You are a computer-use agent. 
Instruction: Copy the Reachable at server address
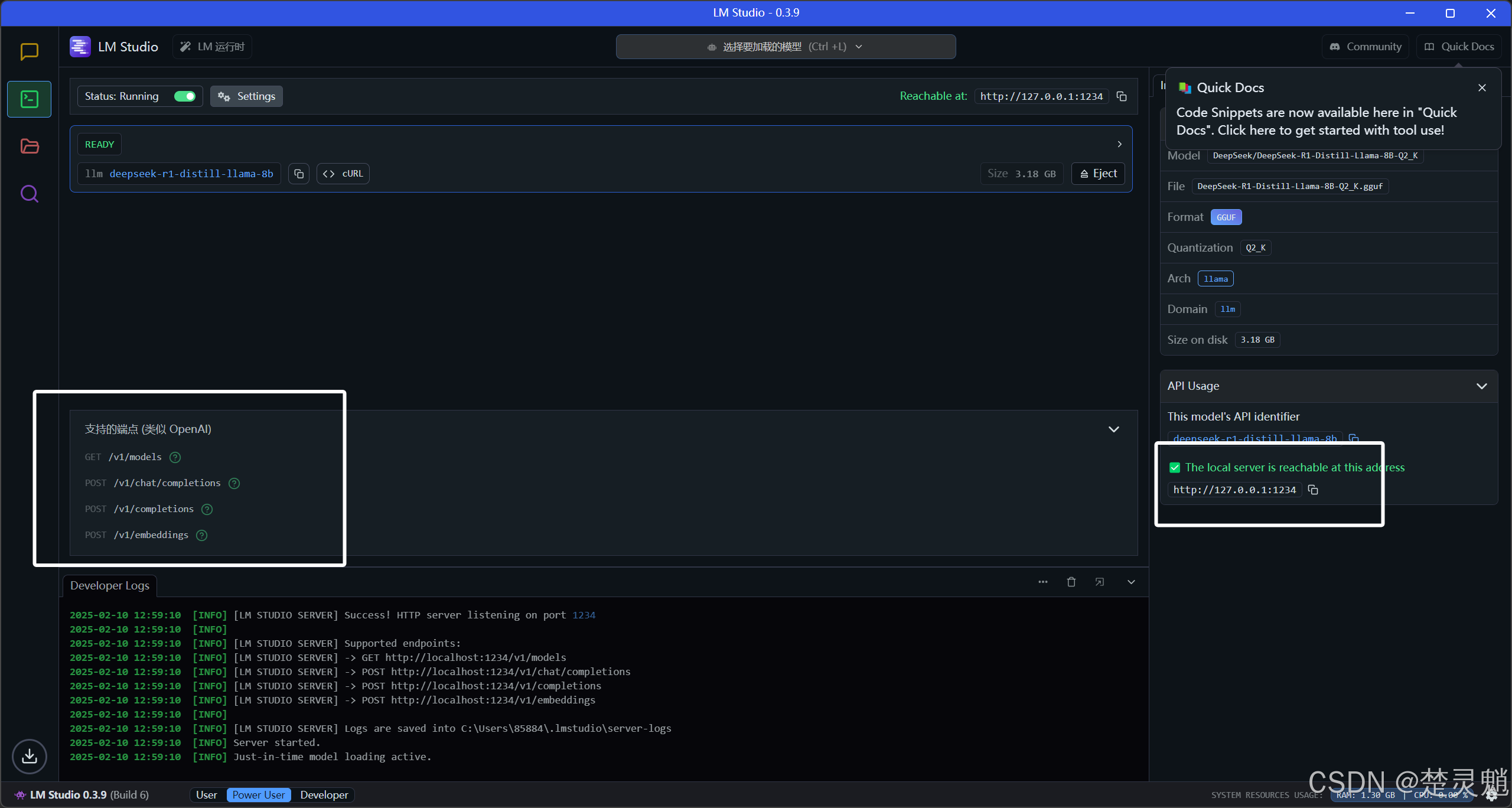[1122, 96]
